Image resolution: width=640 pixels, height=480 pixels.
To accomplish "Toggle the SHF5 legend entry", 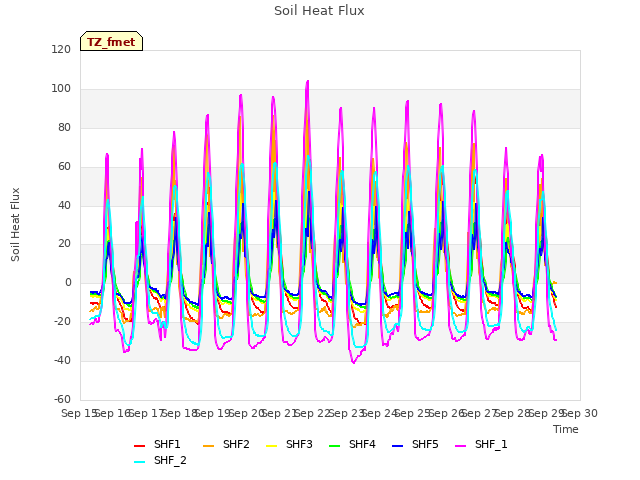I will [x=415, y=444].
